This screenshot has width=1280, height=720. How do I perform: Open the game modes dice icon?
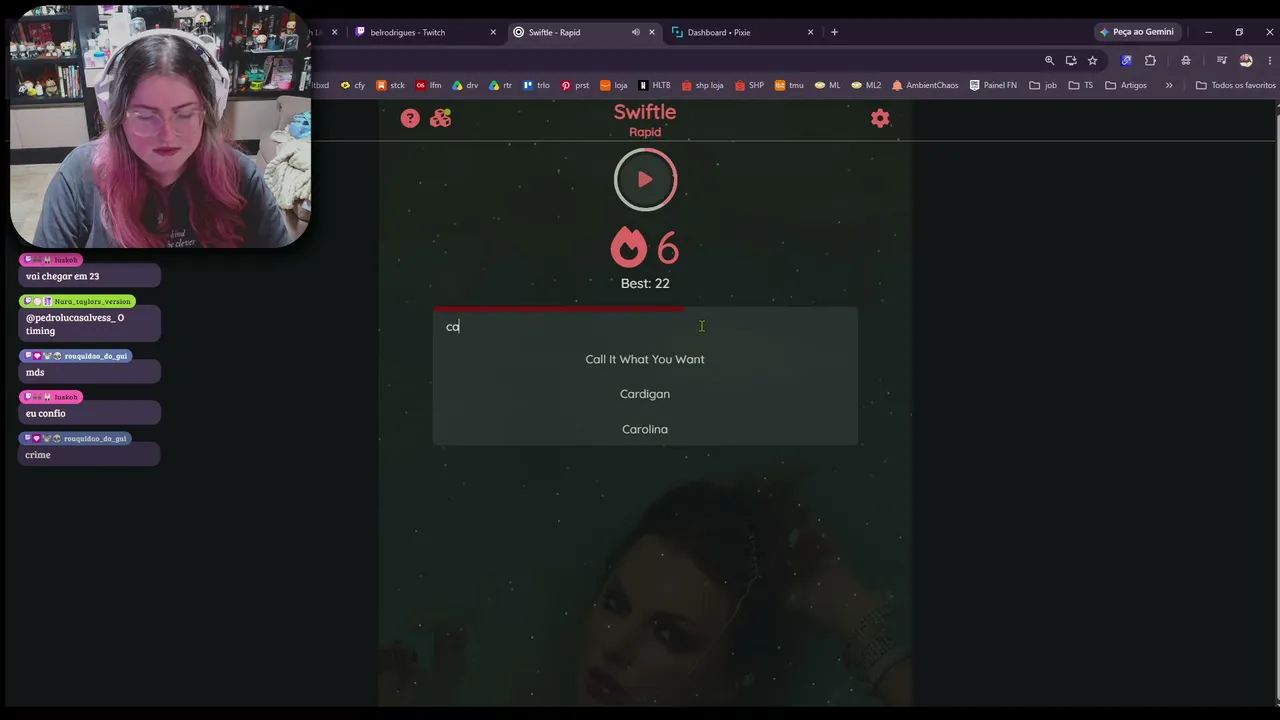[x=440, y=119]
